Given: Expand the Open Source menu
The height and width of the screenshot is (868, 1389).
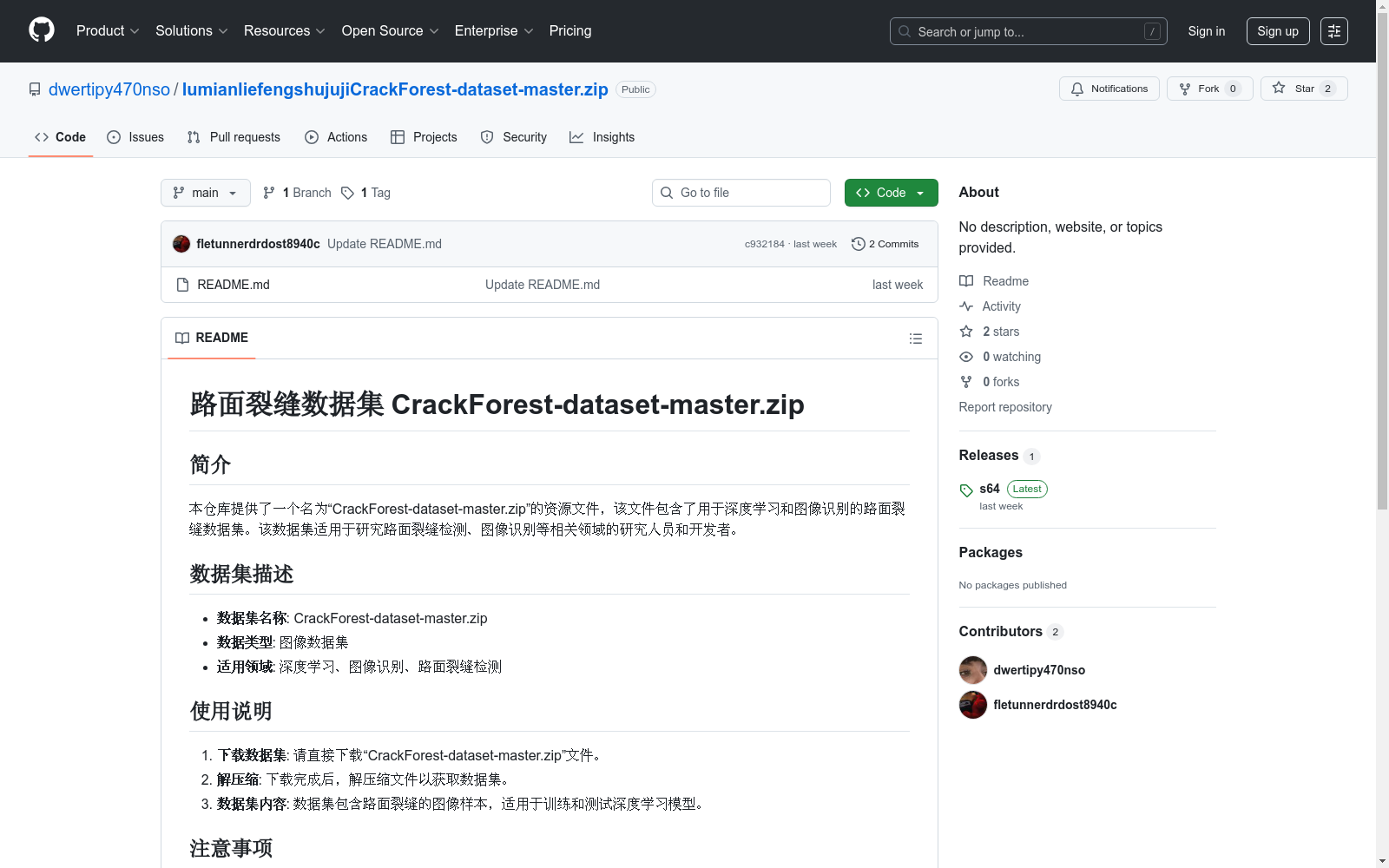Looking at the screenshot, I should pyautogui.click(x=390, y=31).
